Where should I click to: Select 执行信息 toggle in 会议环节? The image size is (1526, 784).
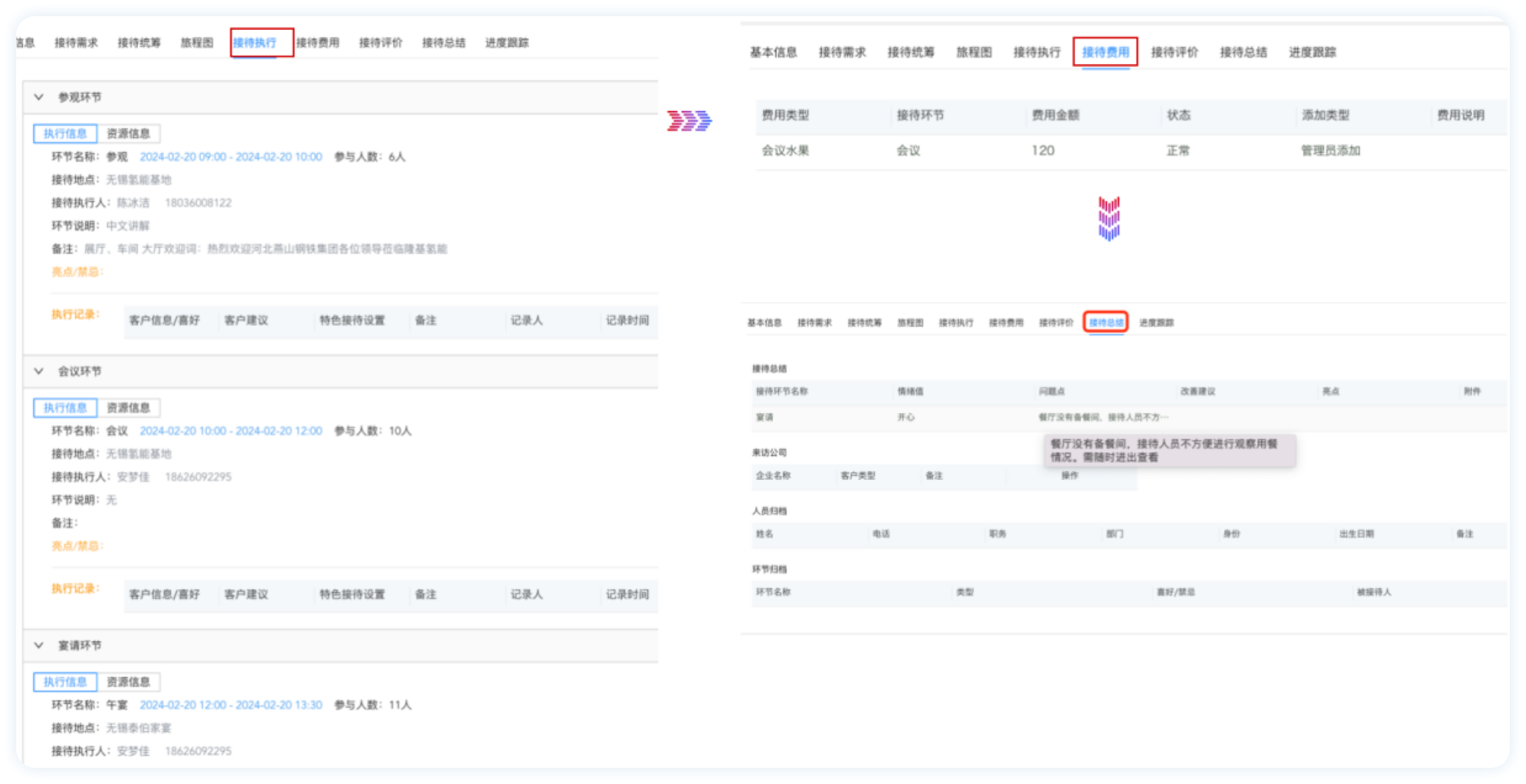(65, 408)
